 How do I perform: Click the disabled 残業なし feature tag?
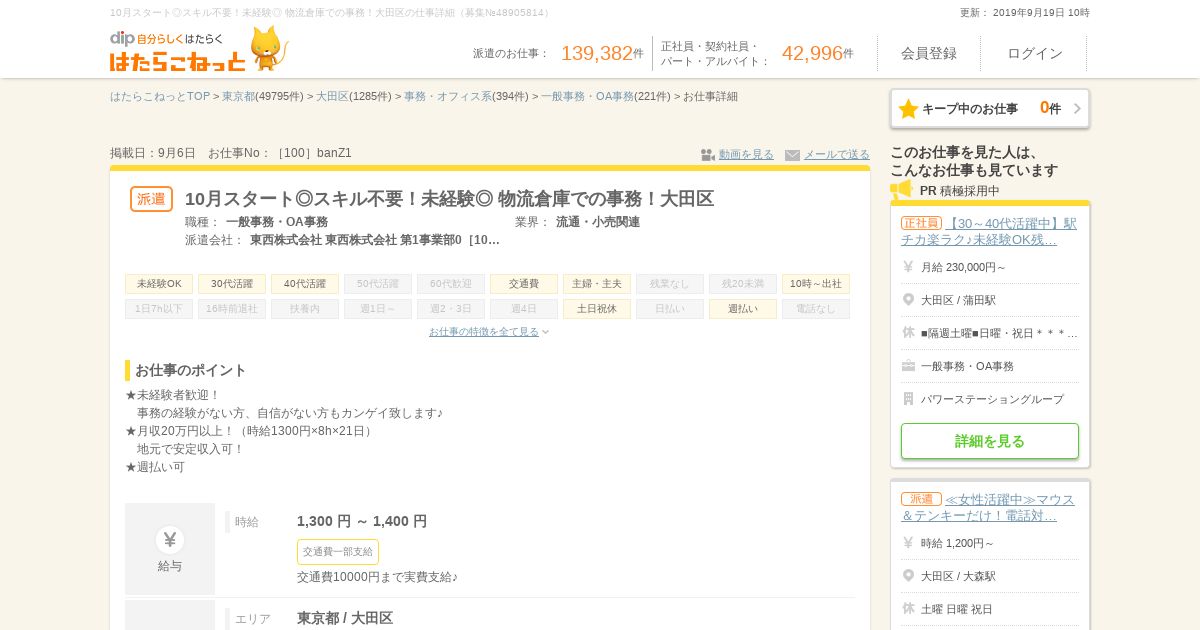670,284
